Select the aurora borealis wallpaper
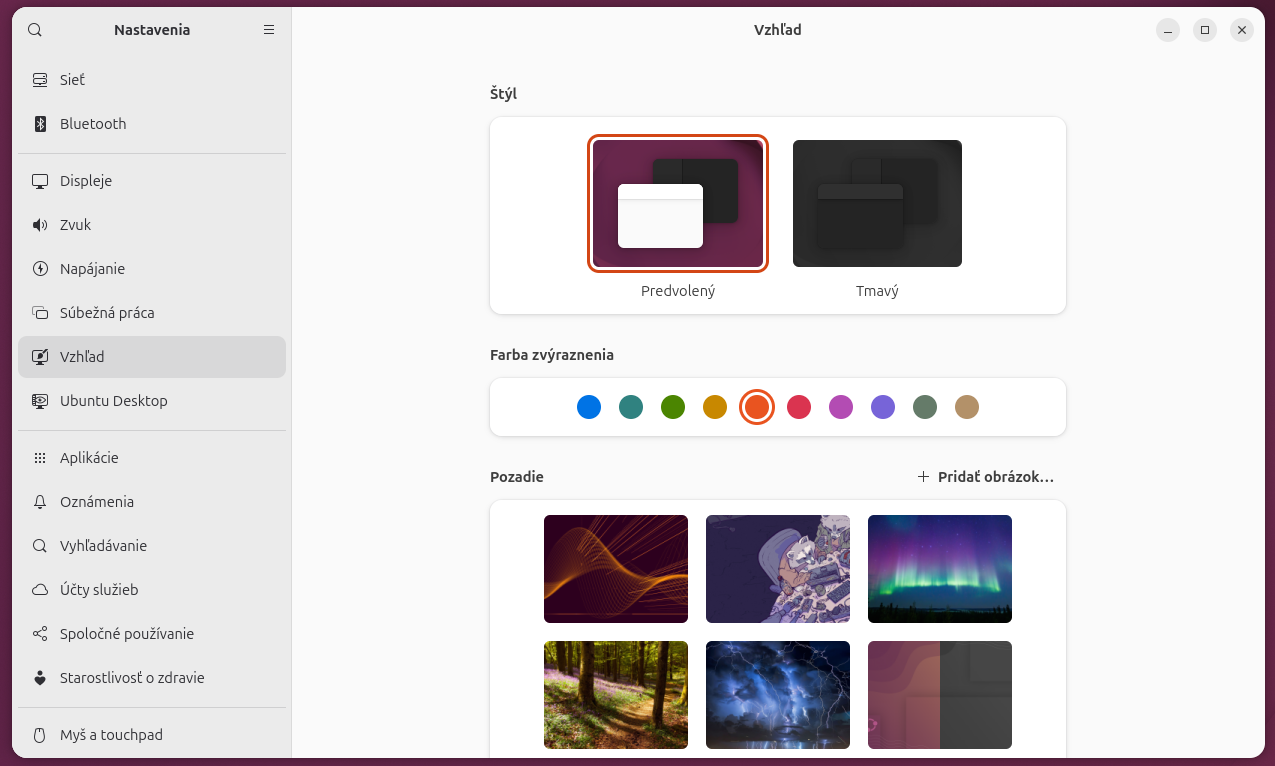This screenshot has width=1275, height=766. click(940, 569)
